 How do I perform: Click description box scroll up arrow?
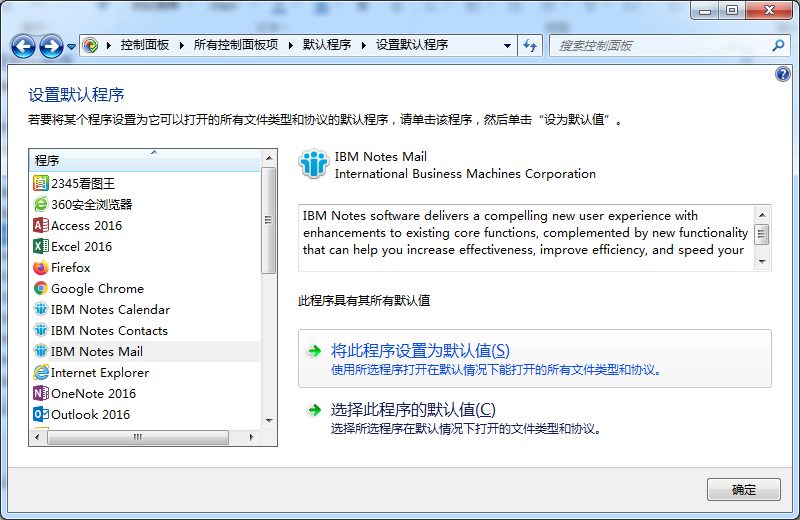(762, 215)
